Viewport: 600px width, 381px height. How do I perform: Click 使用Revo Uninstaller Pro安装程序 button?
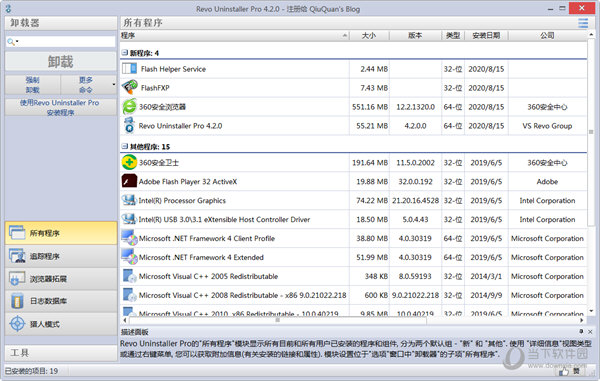coord(61,107)
